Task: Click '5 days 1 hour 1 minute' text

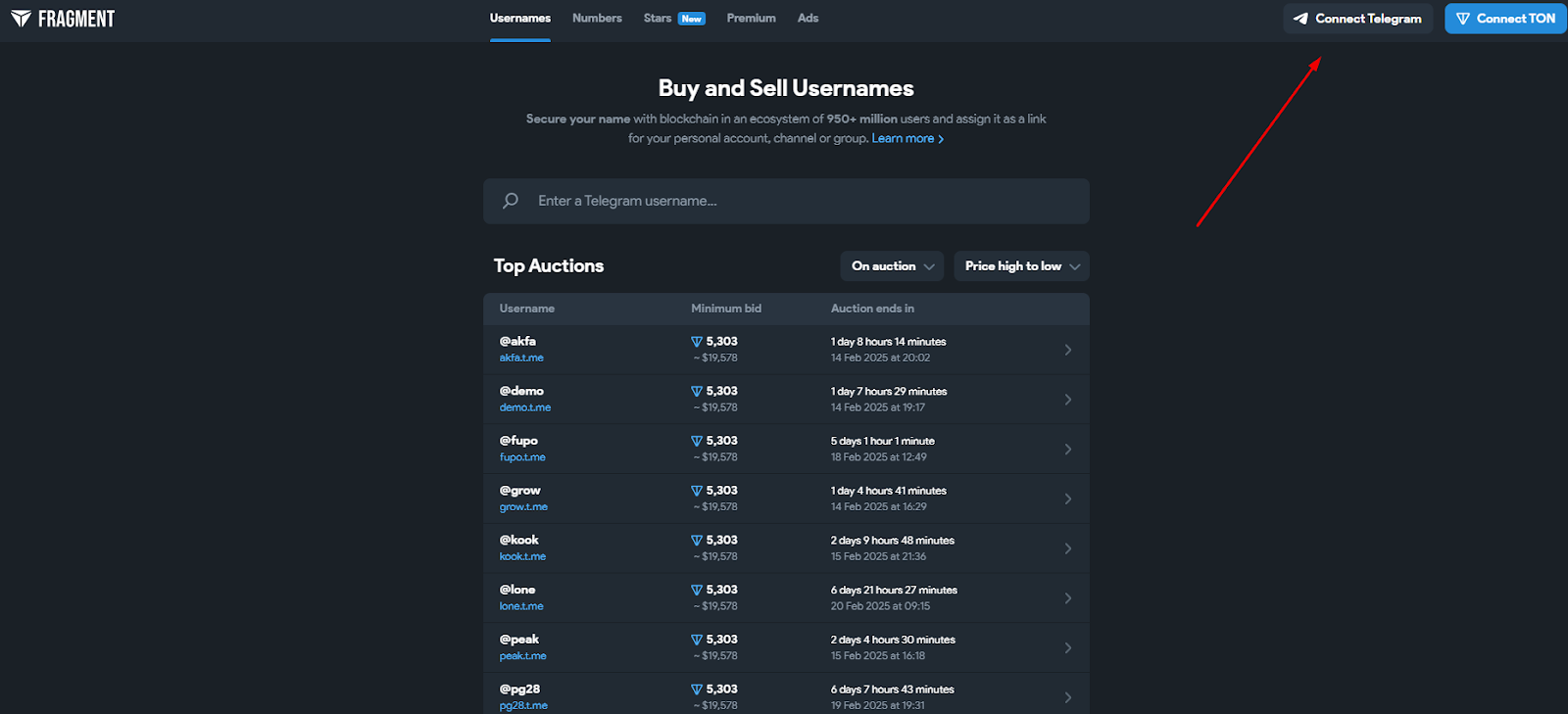Action: tap(883, 442)
